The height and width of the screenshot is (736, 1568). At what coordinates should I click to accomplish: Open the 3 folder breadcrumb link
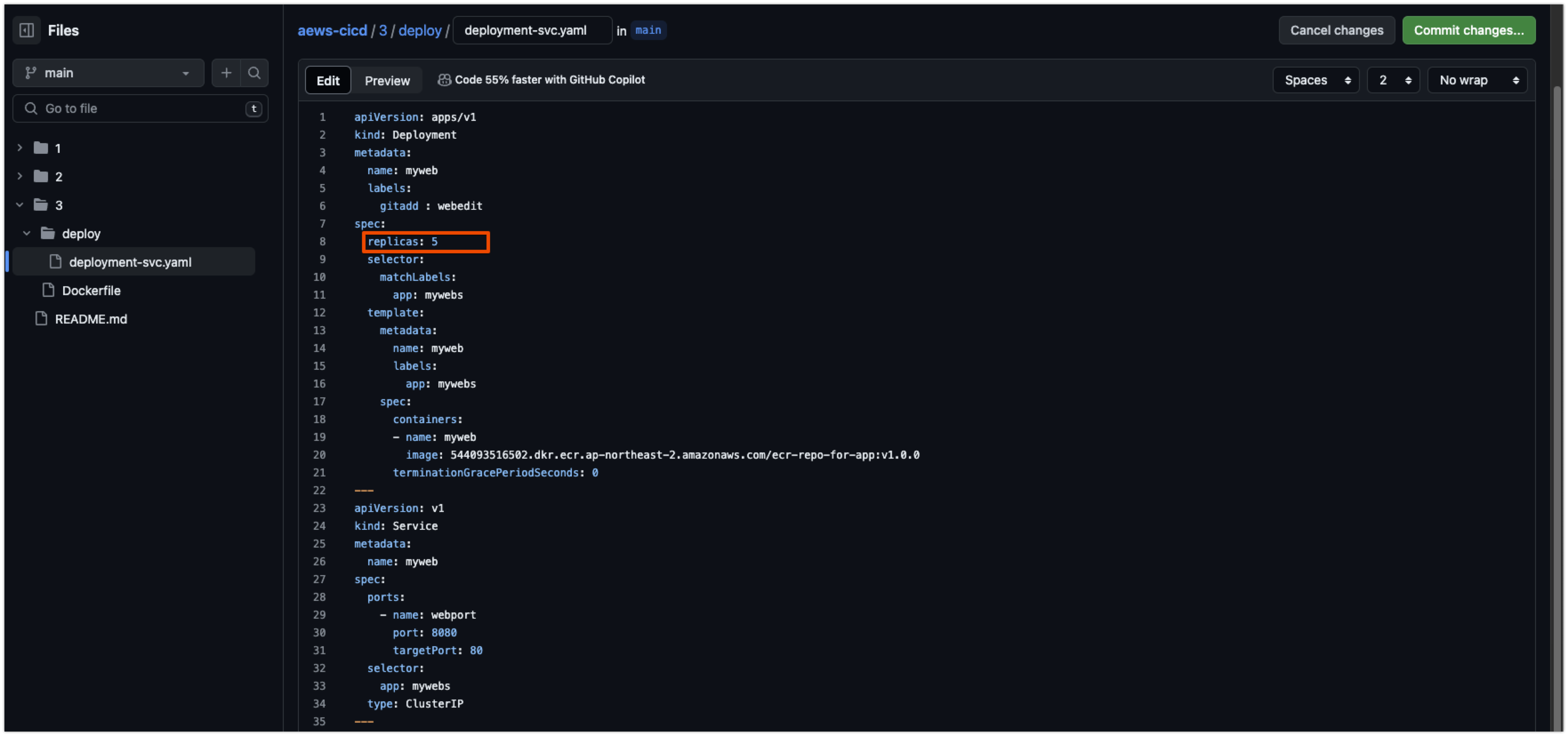coord(383,30)
